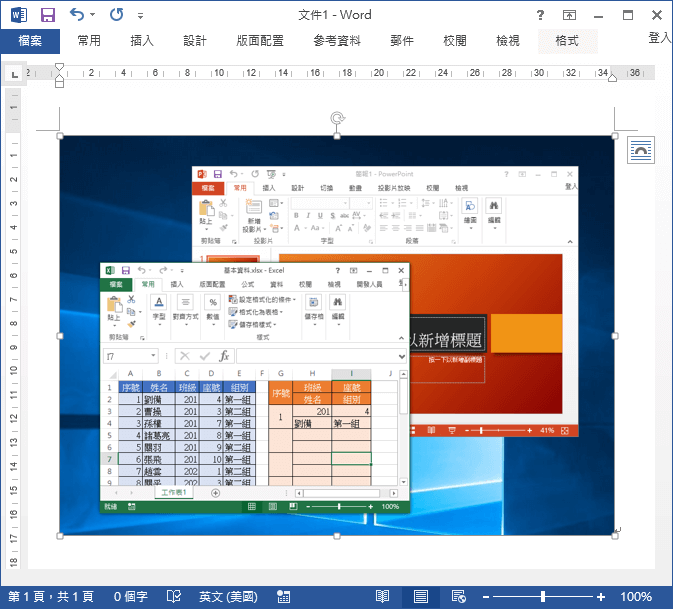
Task: Click the picture's right-middle sizing handle
Action: pos(615,336)
